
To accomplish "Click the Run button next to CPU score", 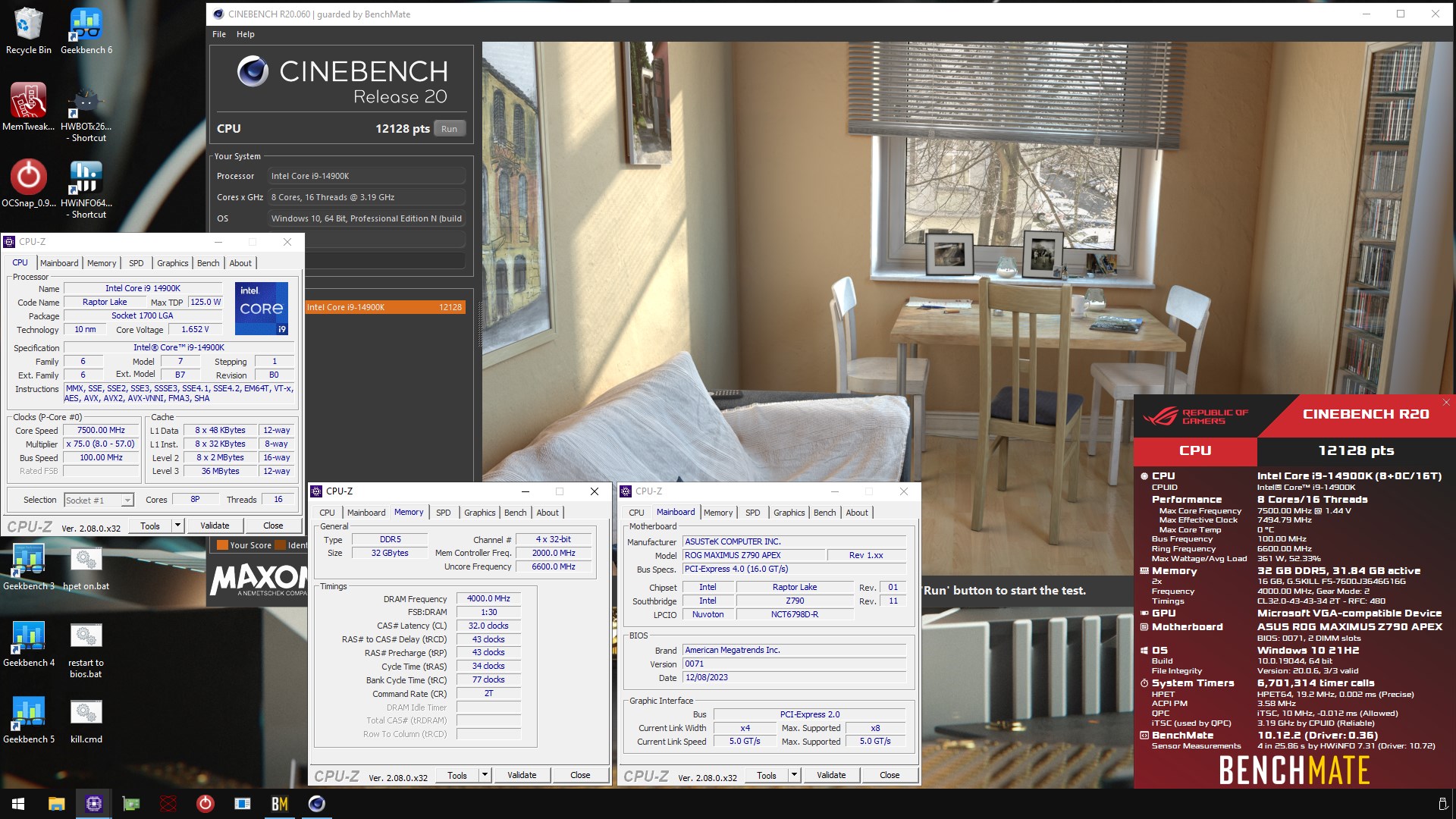I will click(450, 129).
